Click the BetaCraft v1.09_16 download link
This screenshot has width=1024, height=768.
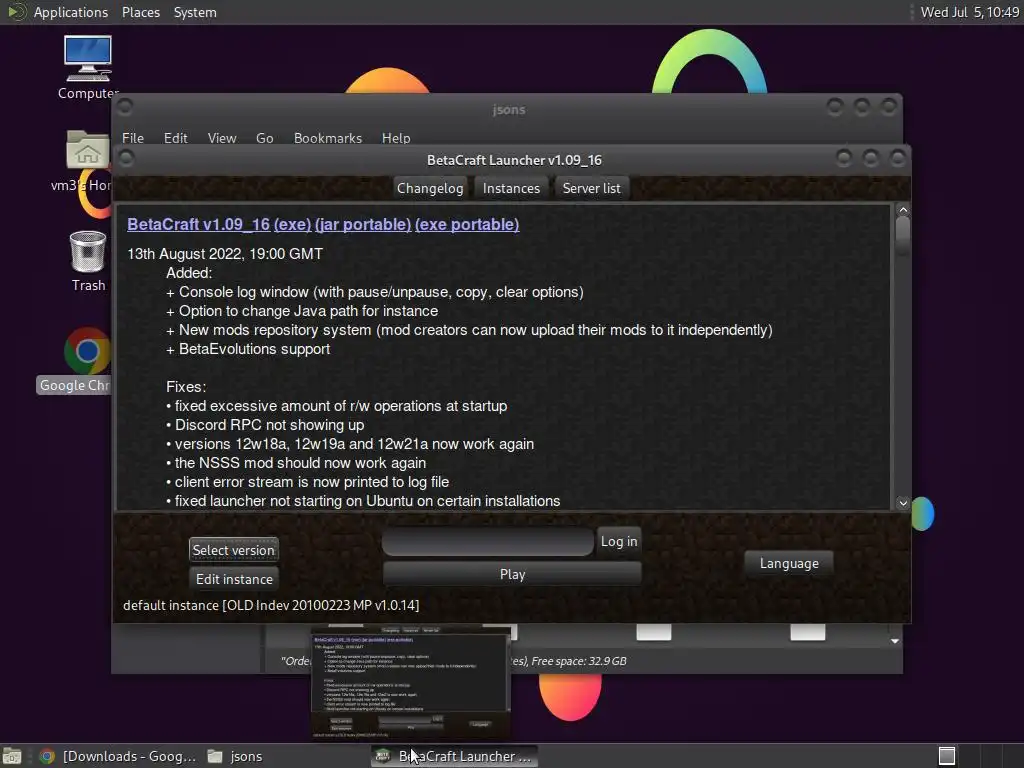tap(199, 225)
